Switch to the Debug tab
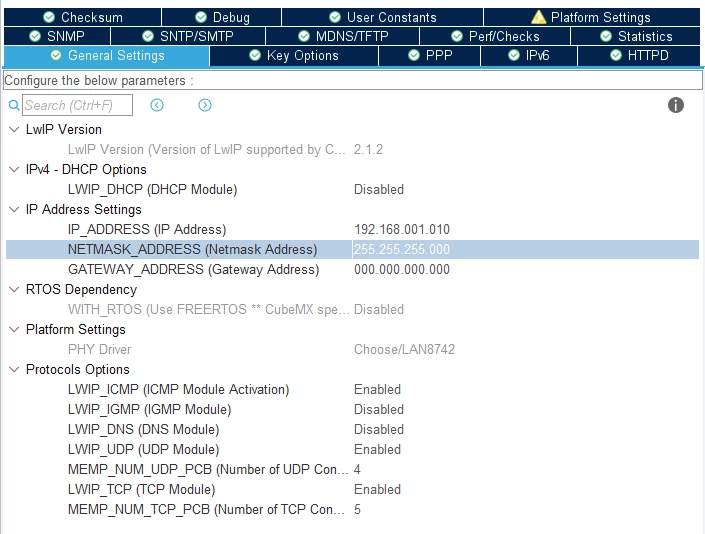 (x=222, y=17)
